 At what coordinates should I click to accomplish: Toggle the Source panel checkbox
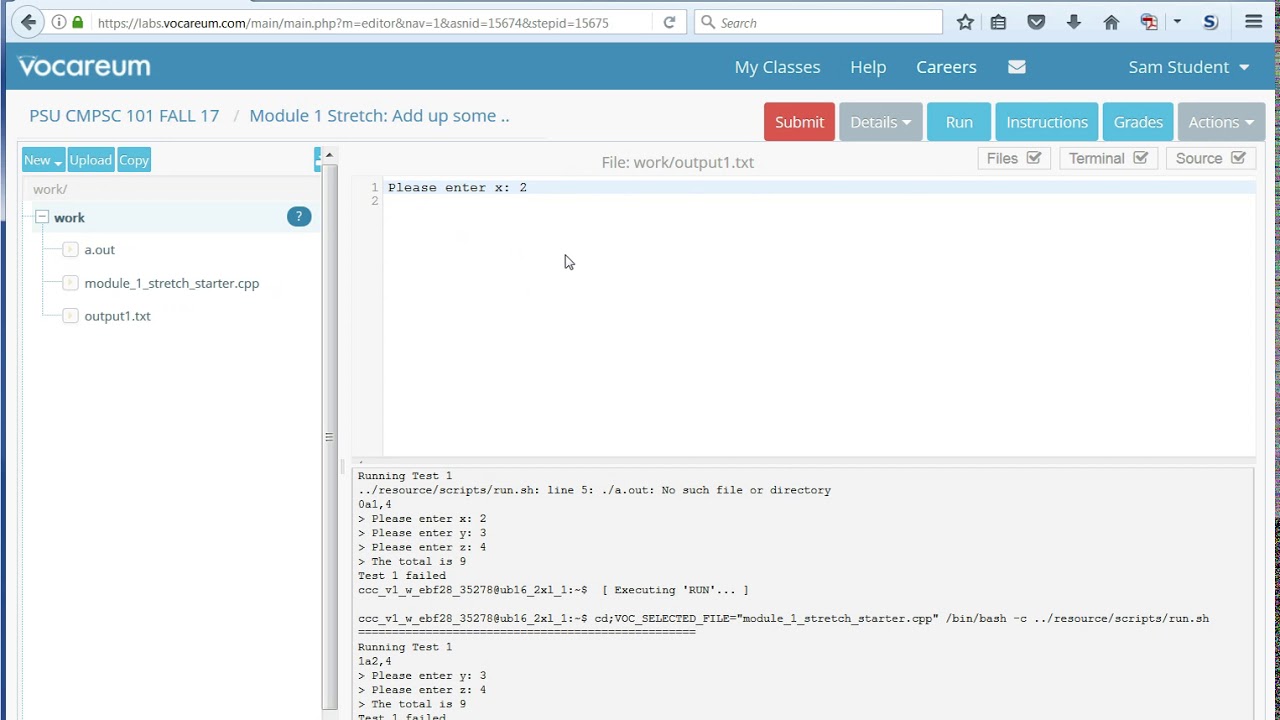pos(1238,158)
